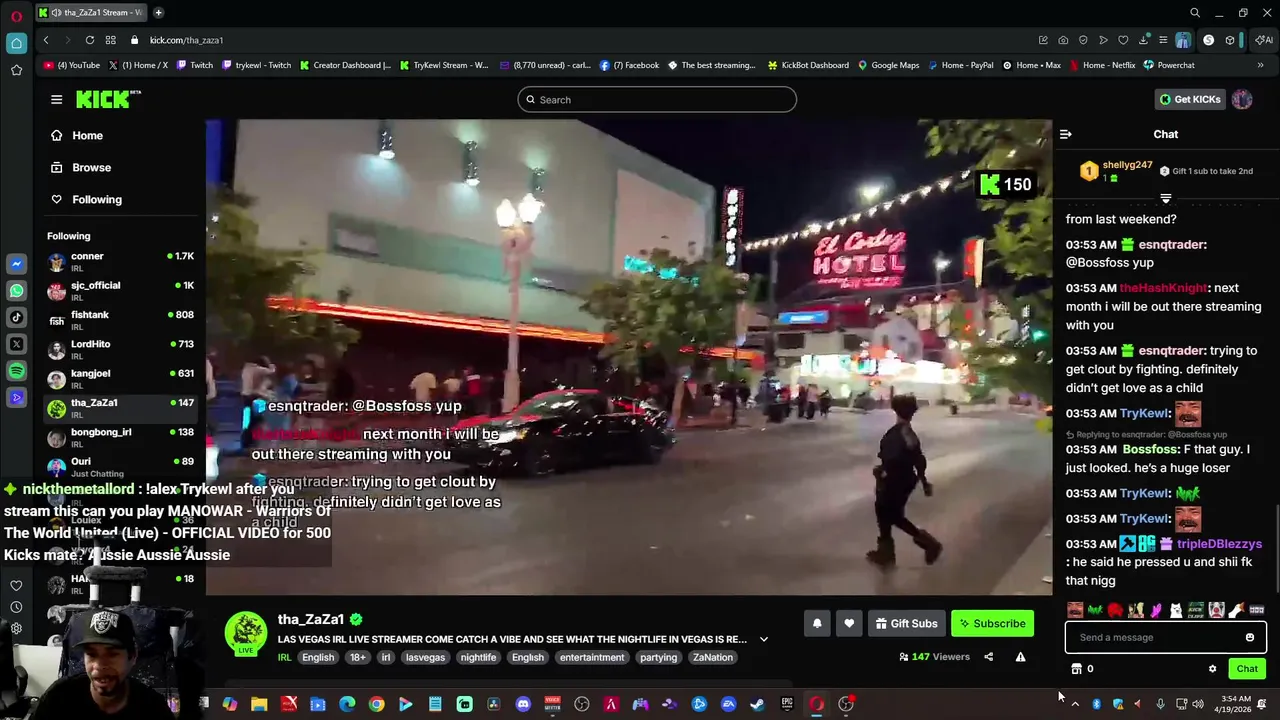Expand the stream title dropdown chevron

pyautogui.click(x=763, y=639)
